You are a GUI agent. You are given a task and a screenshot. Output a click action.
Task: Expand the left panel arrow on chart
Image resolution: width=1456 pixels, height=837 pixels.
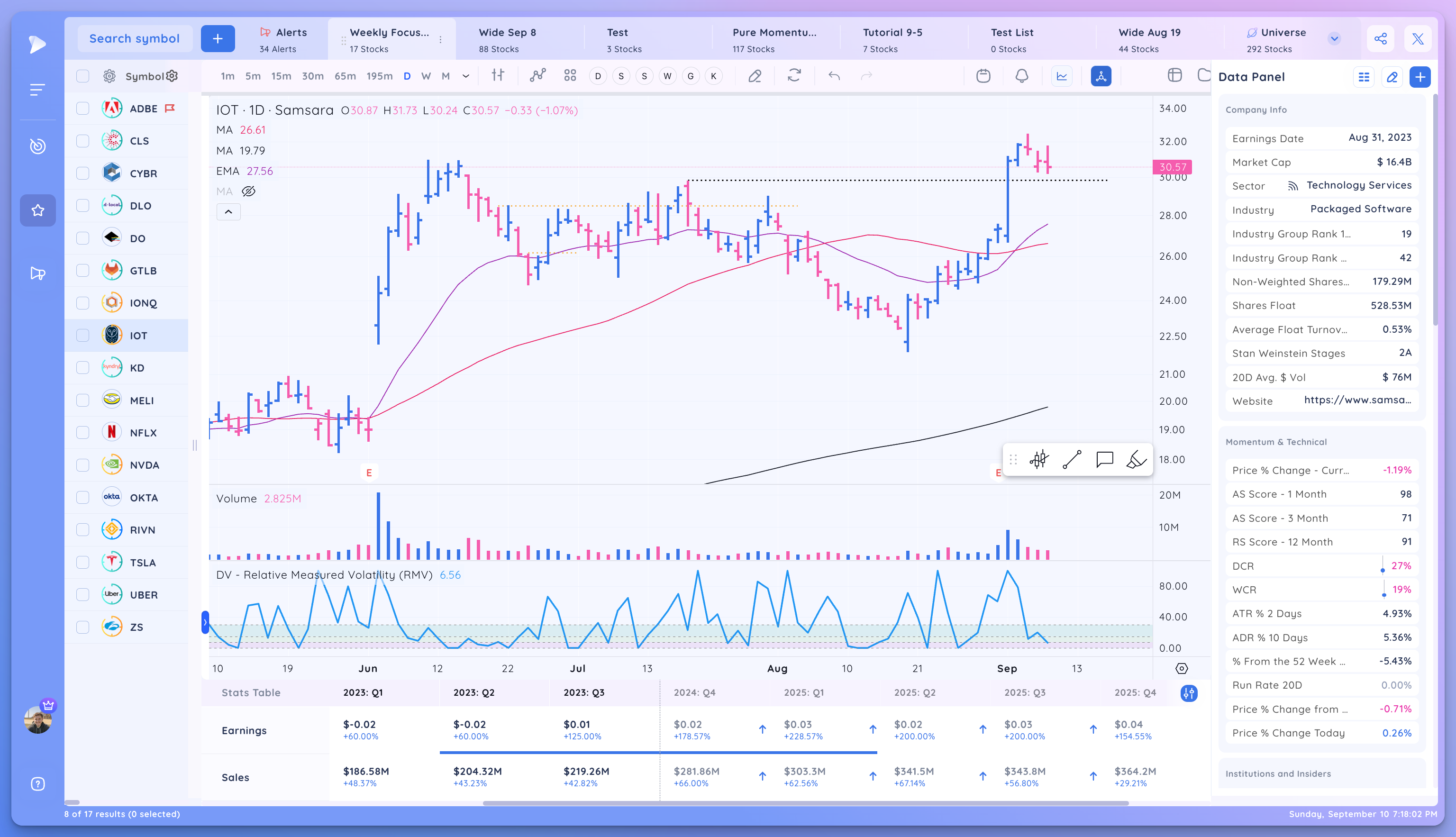(x=205, y=623)
